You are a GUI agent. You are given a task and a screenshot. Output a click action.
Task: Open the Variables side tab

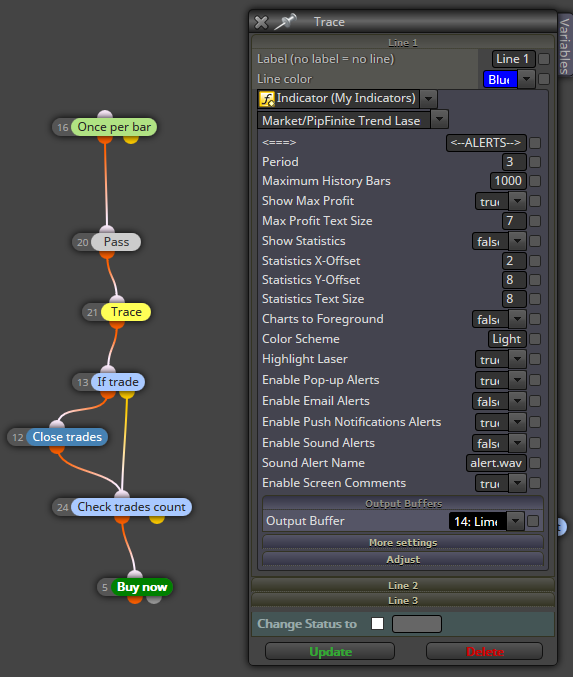(565, 45)
